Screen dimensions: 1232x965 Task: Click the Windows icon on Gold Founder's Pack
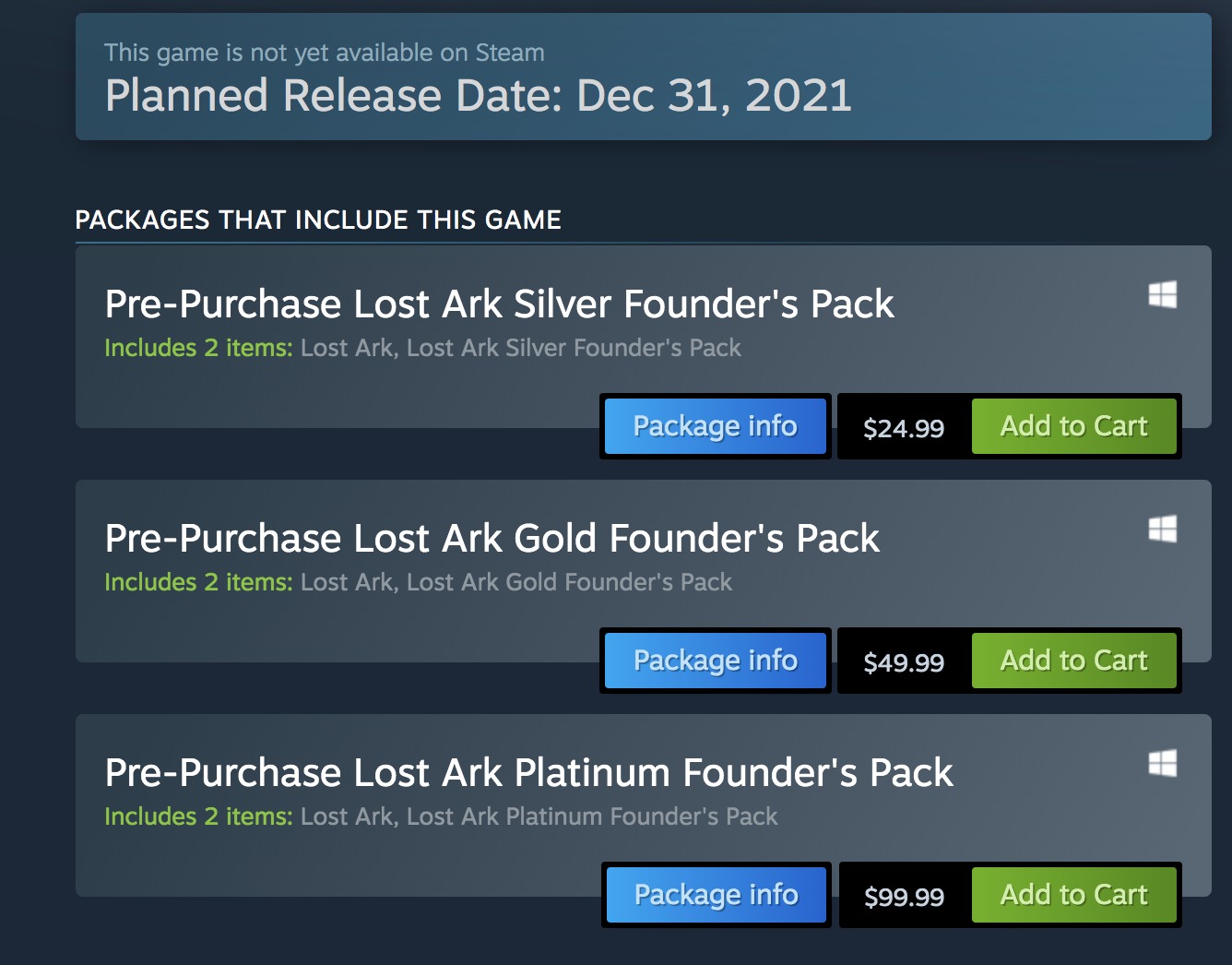pyautogui.click(x=1162, y=530)
